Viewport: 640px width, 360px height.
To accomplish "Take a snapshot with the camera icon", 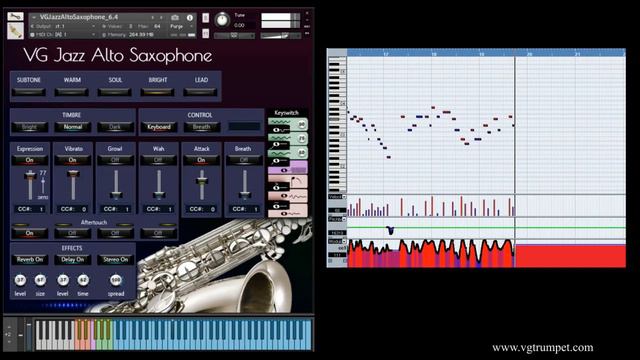I will tap(175, 18).
